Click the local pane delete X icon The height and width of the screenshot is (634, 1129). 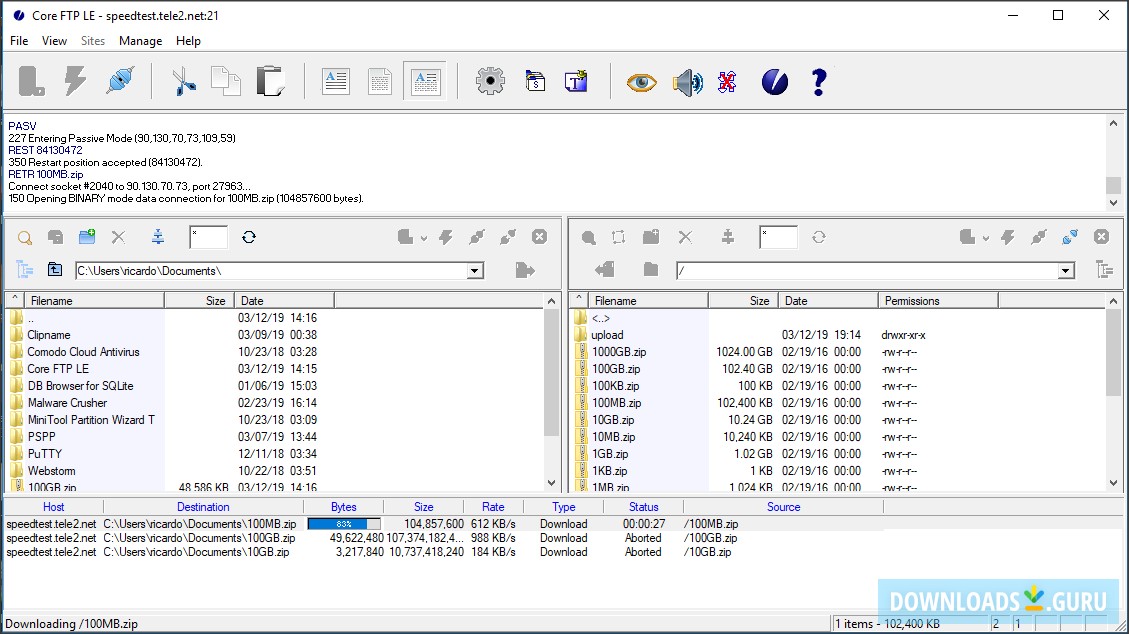[118, 237]
